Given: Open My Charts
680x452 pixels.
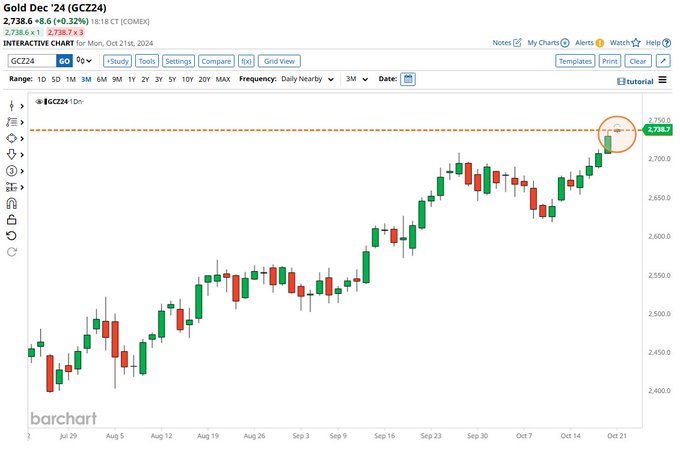Looking at the screenshot, I should (548, 43).
